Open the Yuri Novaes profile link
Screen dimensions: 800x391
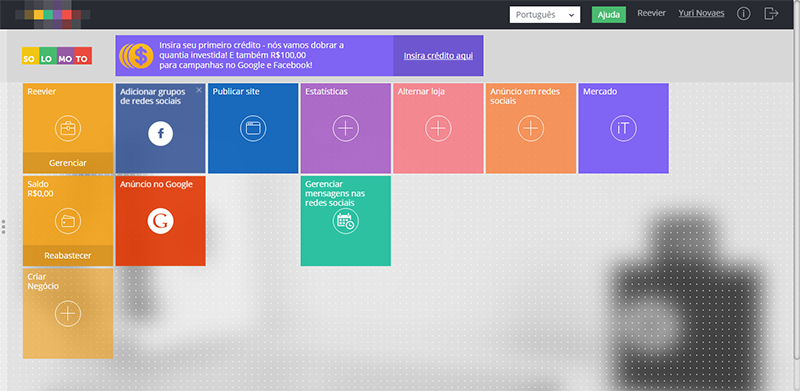702,13
